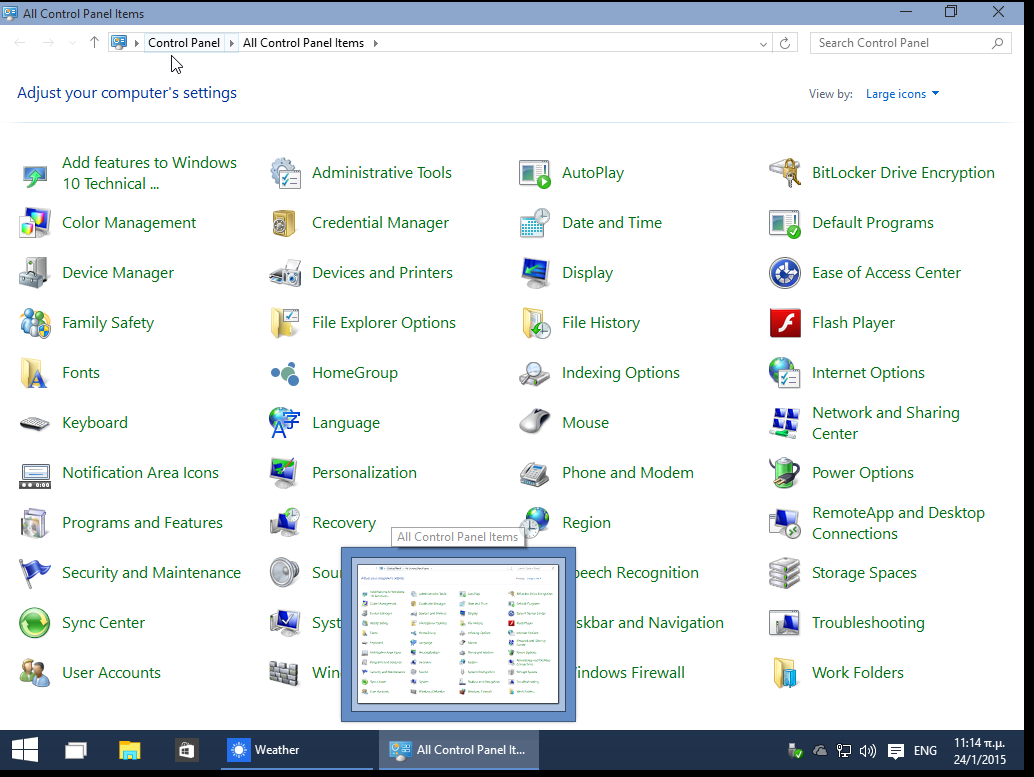The height and width of the screenshot is (777, 1034).
Task: Go up one folder level
Action: click(x=94, y=43)
